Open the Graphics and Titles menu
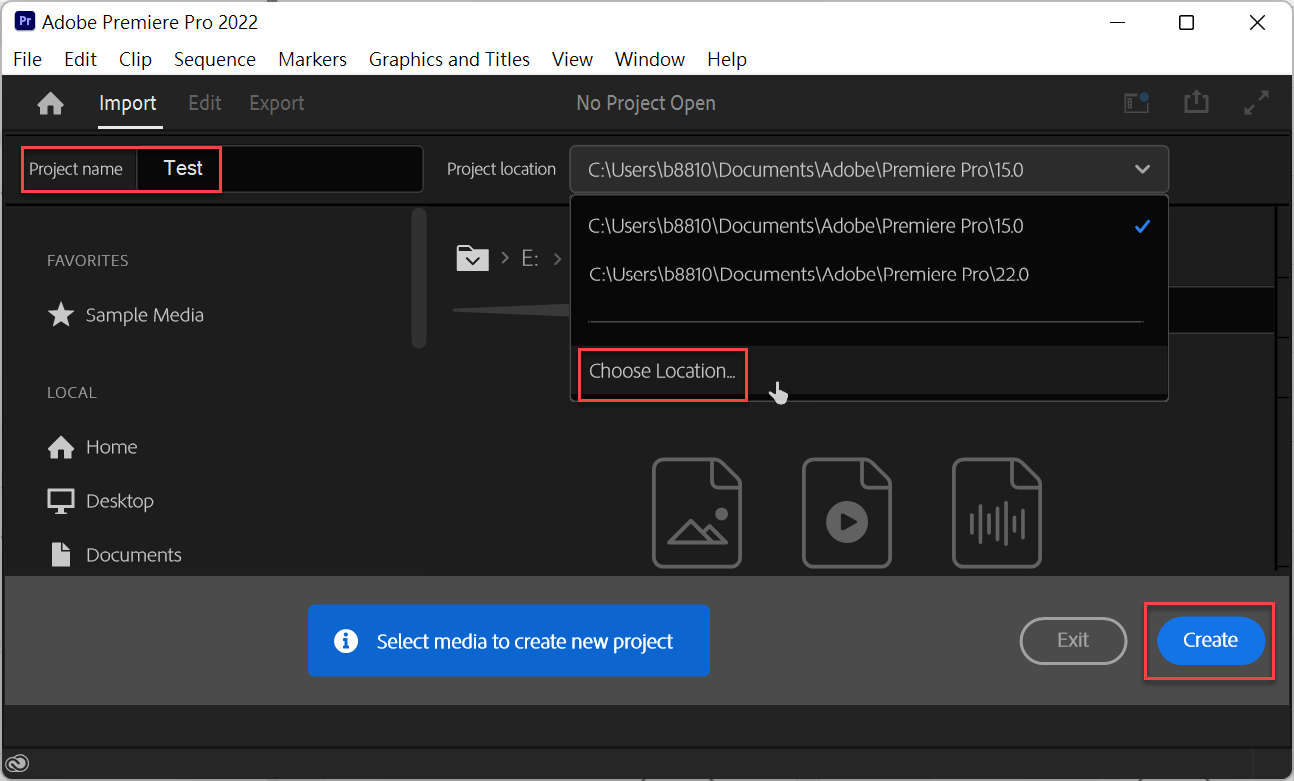The width and height of the screenshot is (1294, 781). coord(450,59)
